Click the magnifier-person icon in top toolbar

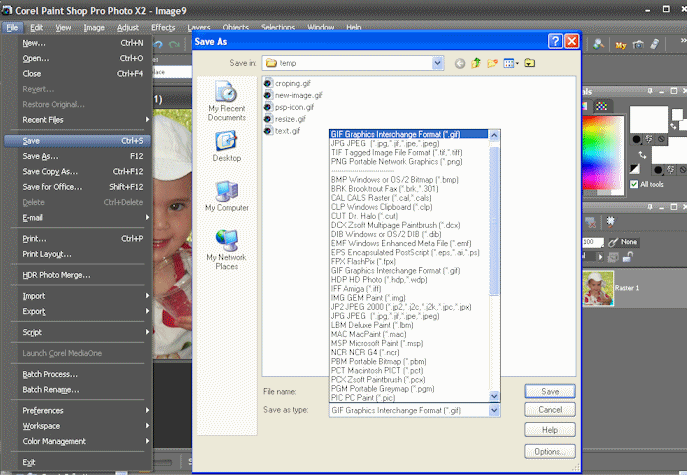[x=598, y=44]
